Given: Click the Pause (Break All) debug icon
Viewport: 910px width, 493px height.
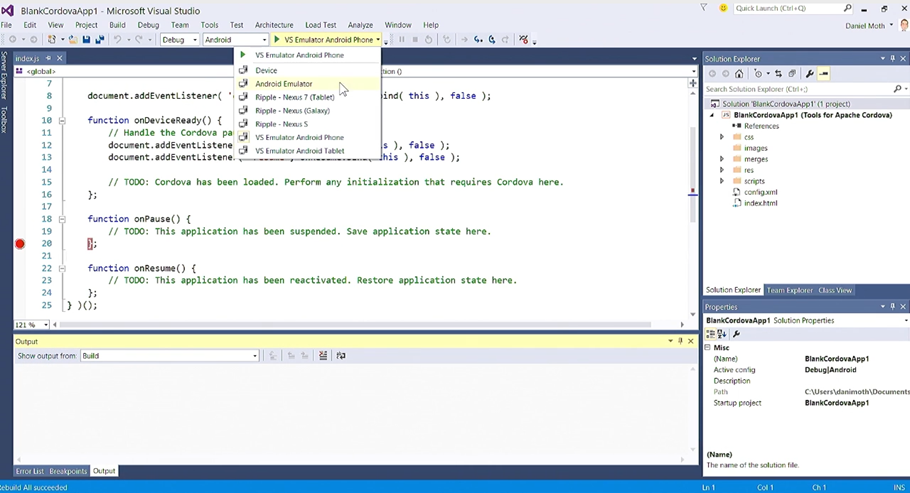Looking at the screenshot, I should coord(402,39).
